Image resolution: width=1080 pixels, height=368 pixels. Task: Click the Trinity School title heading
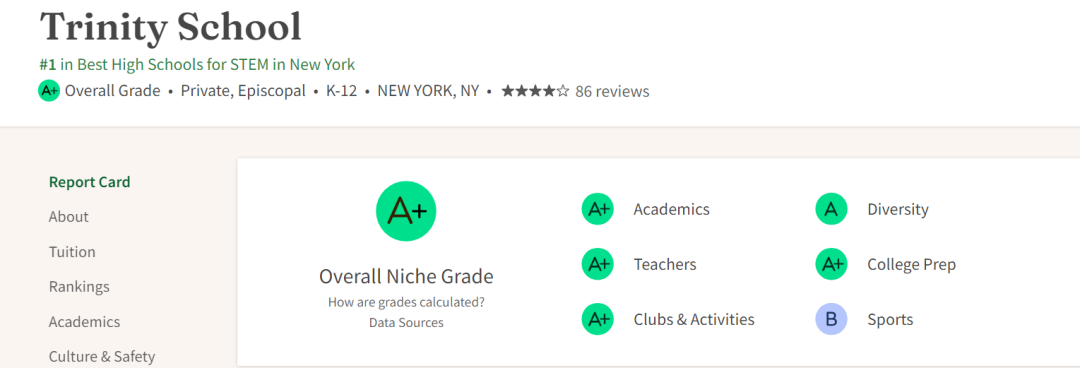pyautogui.click(x=171, y=27)
